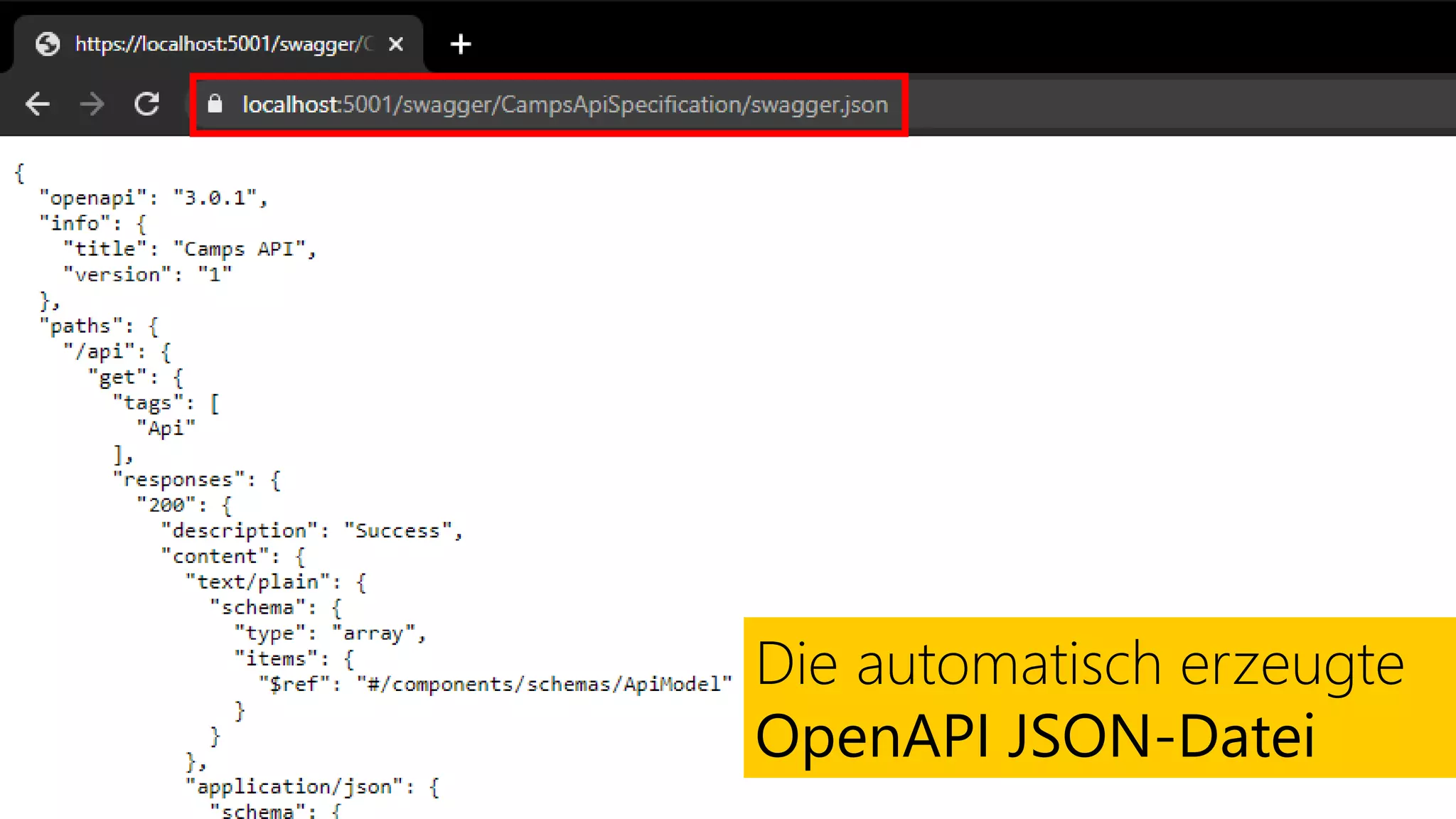This screenshot has height=819, width=1456.
Task: Click the "title": "Camps API" line
Action: pyautogui.click(x=190, y=249)
